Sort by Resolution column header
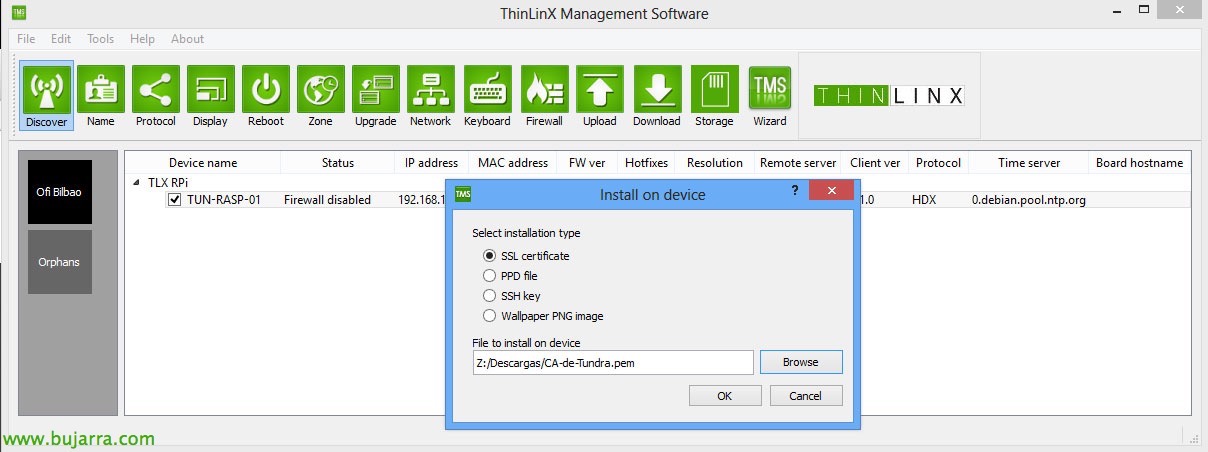The width and height of the screenshot is (1208, 452). pyautogui.click(x=715, y=163)
